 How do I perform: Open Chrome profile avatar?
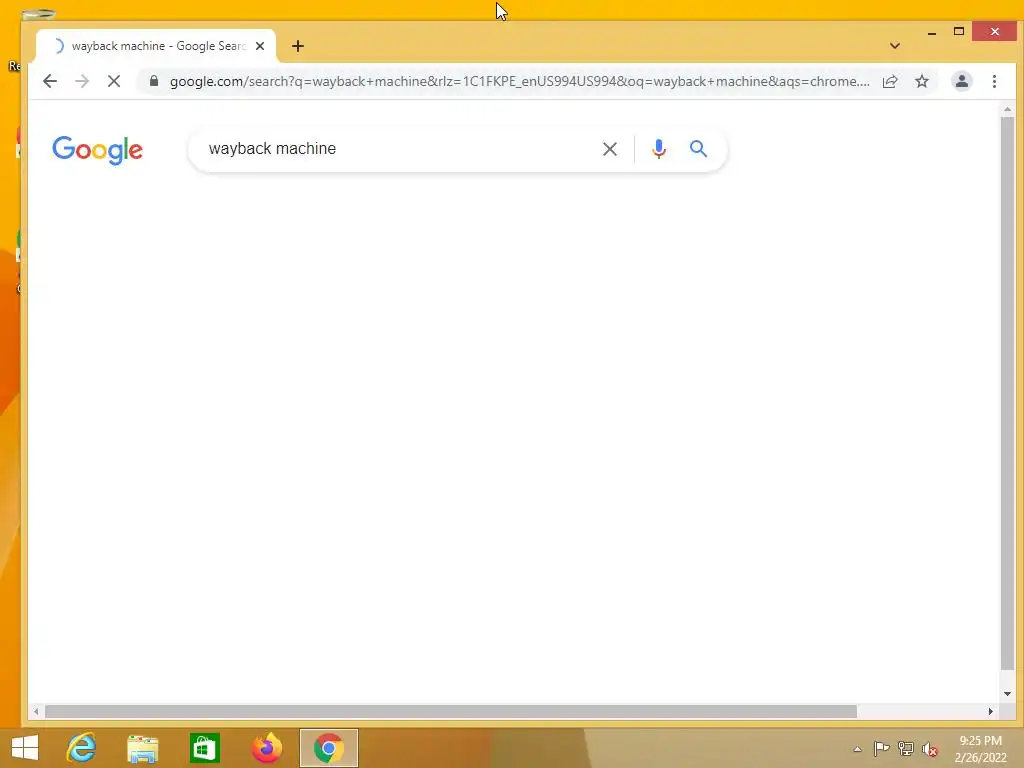coord(961,81)
